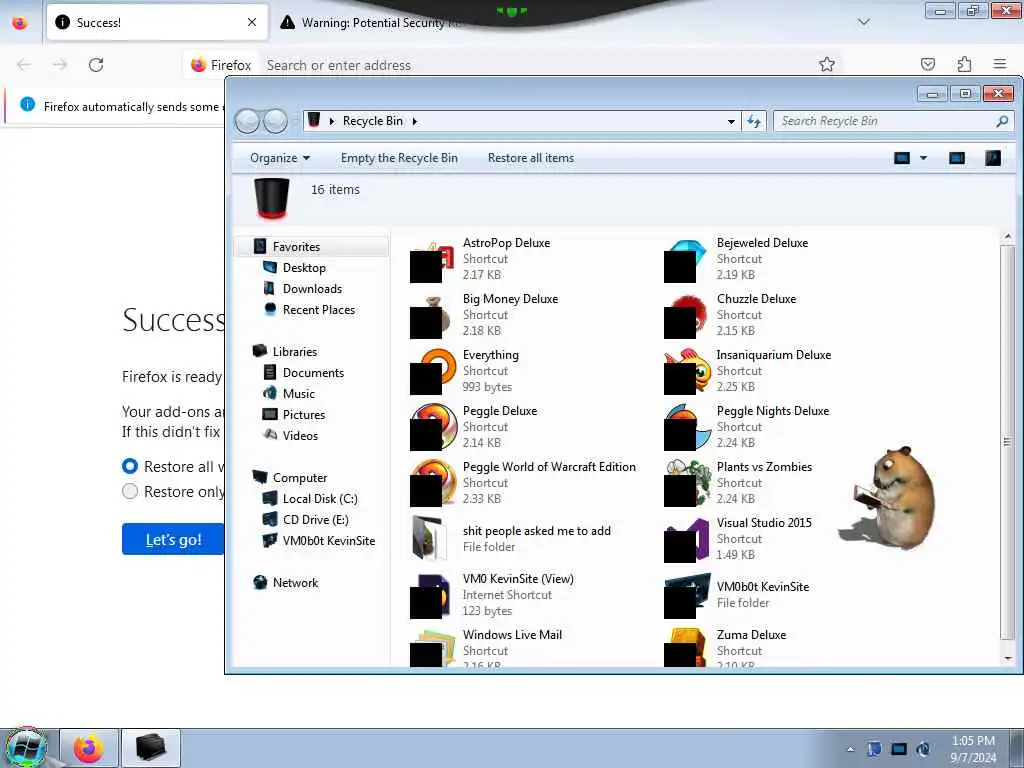Open Firefox from the taskbar
1024x768 pixels.
pyautogui.click(x=89, y=748)
